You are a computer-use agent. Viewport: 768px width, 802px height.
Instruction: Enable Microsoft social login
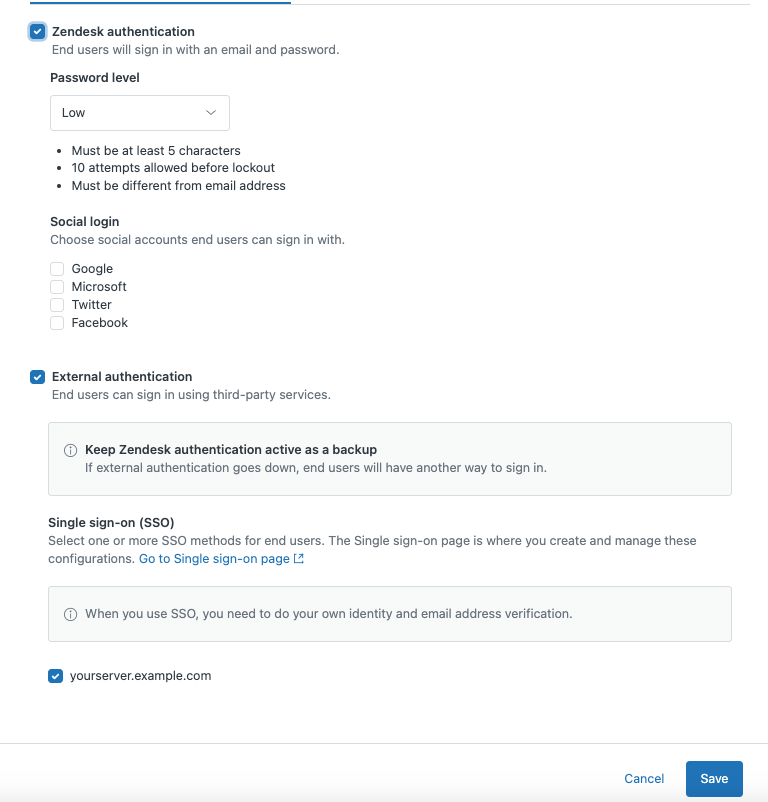coord(57,286)
